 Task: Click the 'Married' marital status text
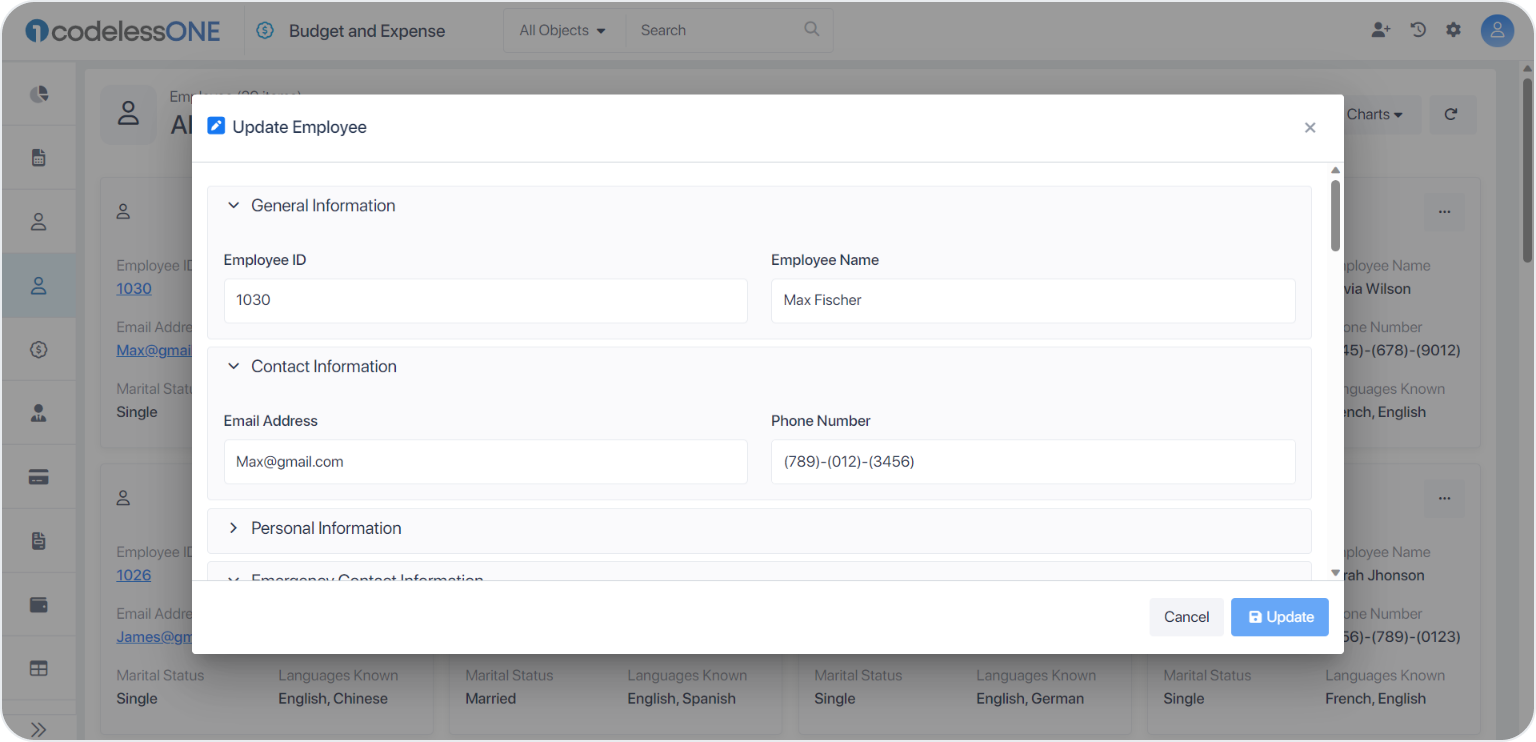coord(491,699)
